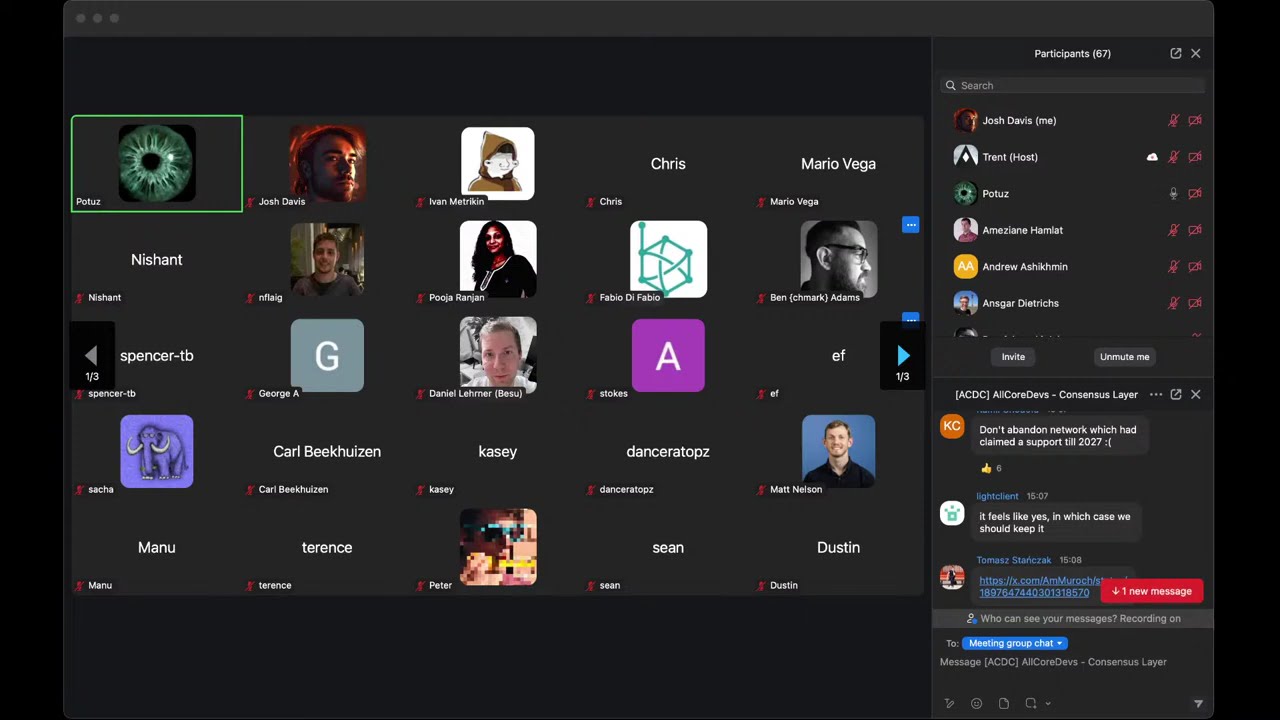Click Potuz's active microphone icon in list
Screen dimensions: 1280x720
coord(1174,194)
